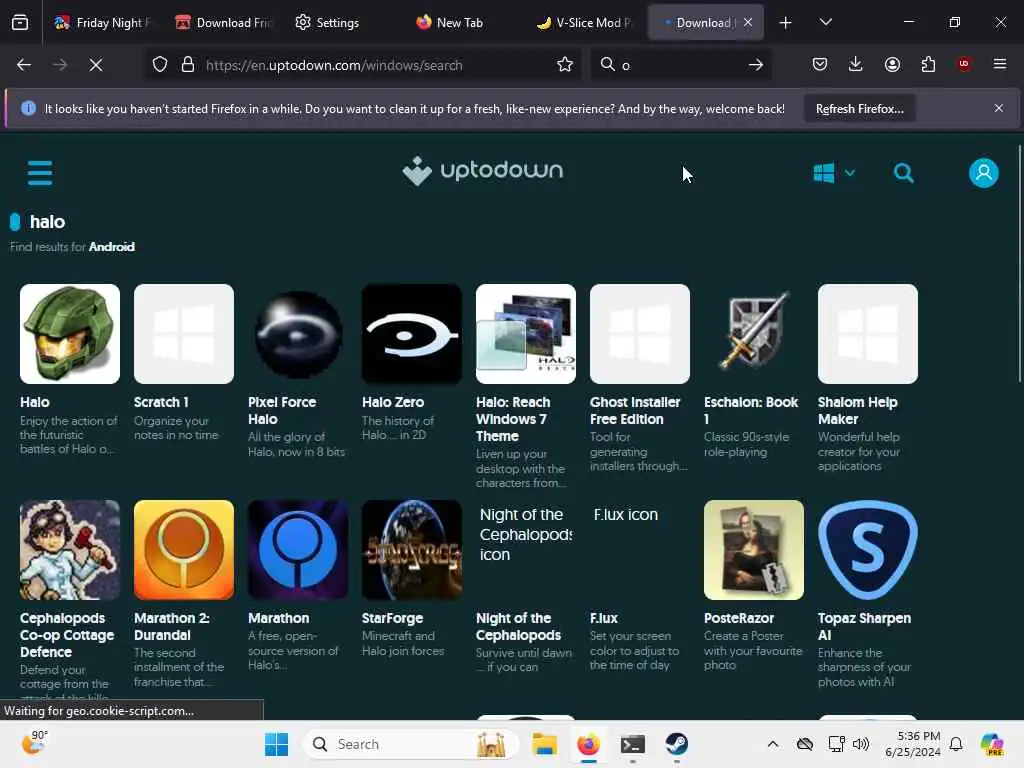Open the Terminal taskbar icon

(x=632, y=744)
